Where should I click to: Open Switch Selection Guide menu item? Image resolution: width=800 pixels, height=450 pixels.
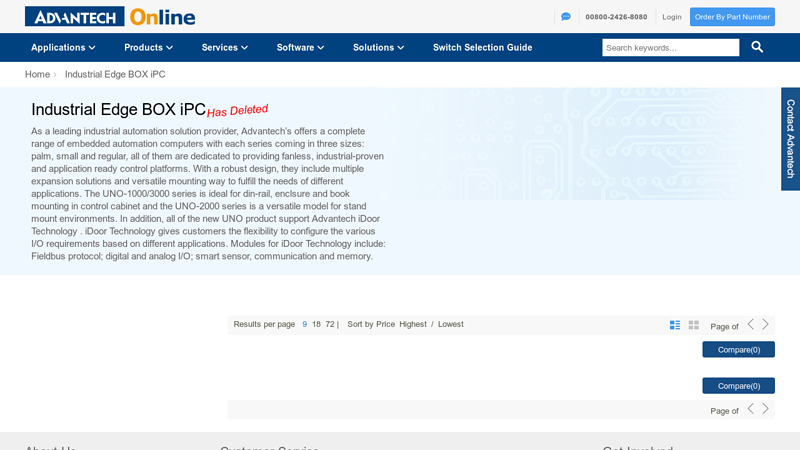tap(482, 47)
